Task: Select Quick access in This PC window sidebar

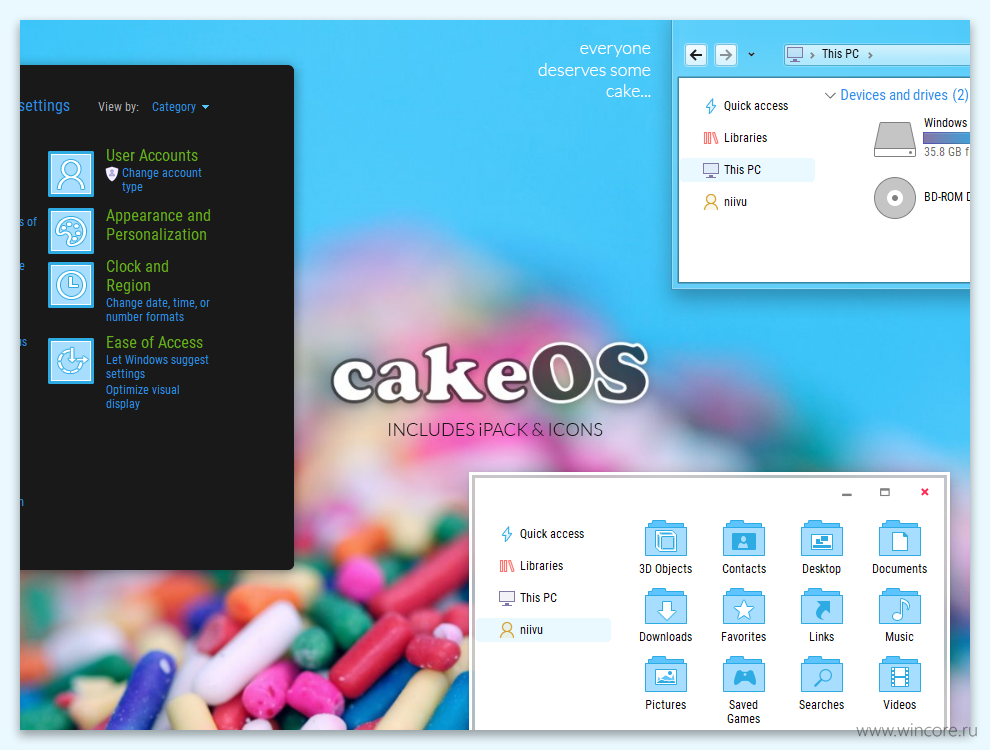Action: tap(747, 106)
